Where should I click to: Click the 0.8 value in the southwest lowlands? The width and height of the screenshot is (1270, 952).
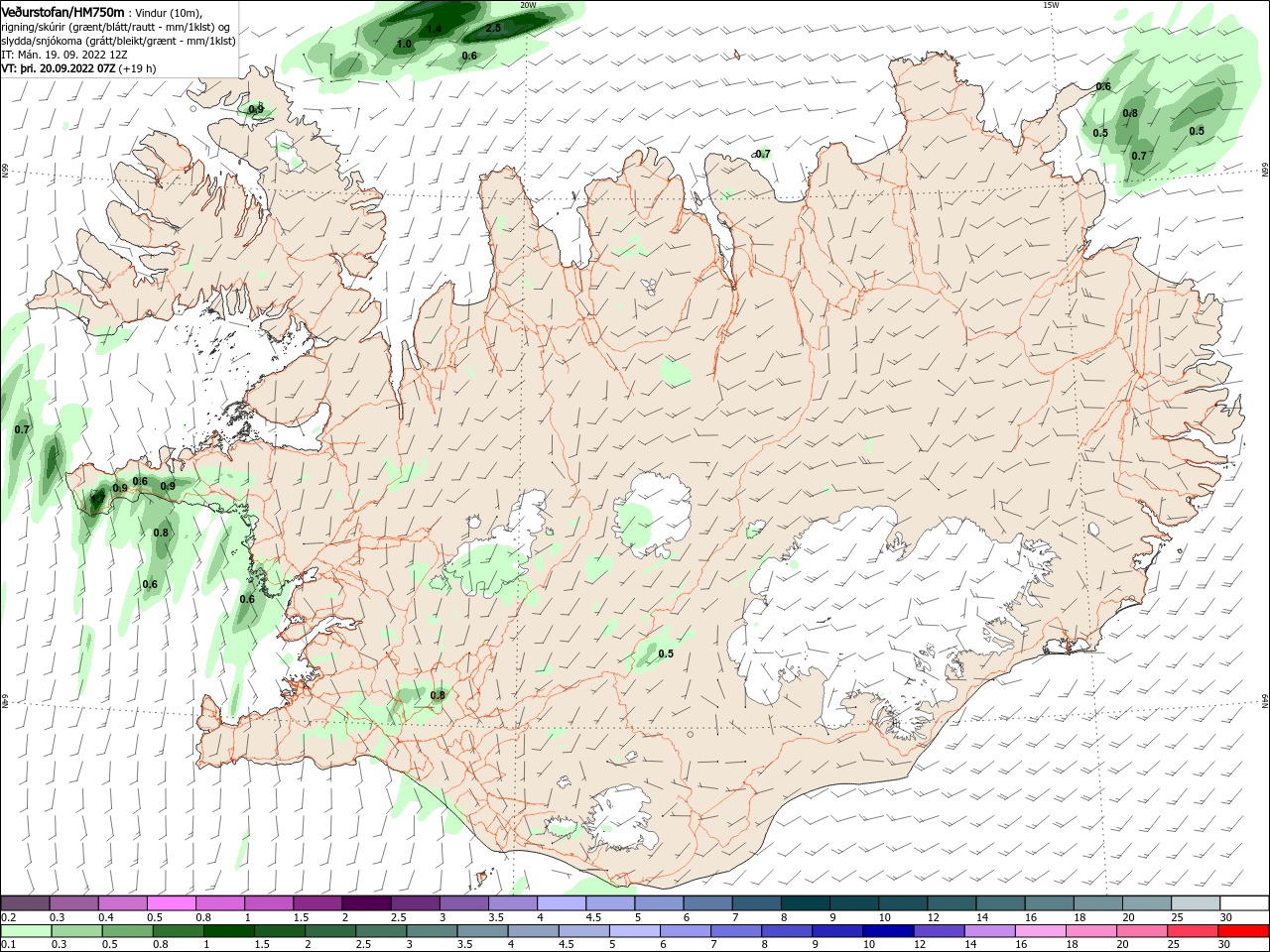(x=438, y=696)
